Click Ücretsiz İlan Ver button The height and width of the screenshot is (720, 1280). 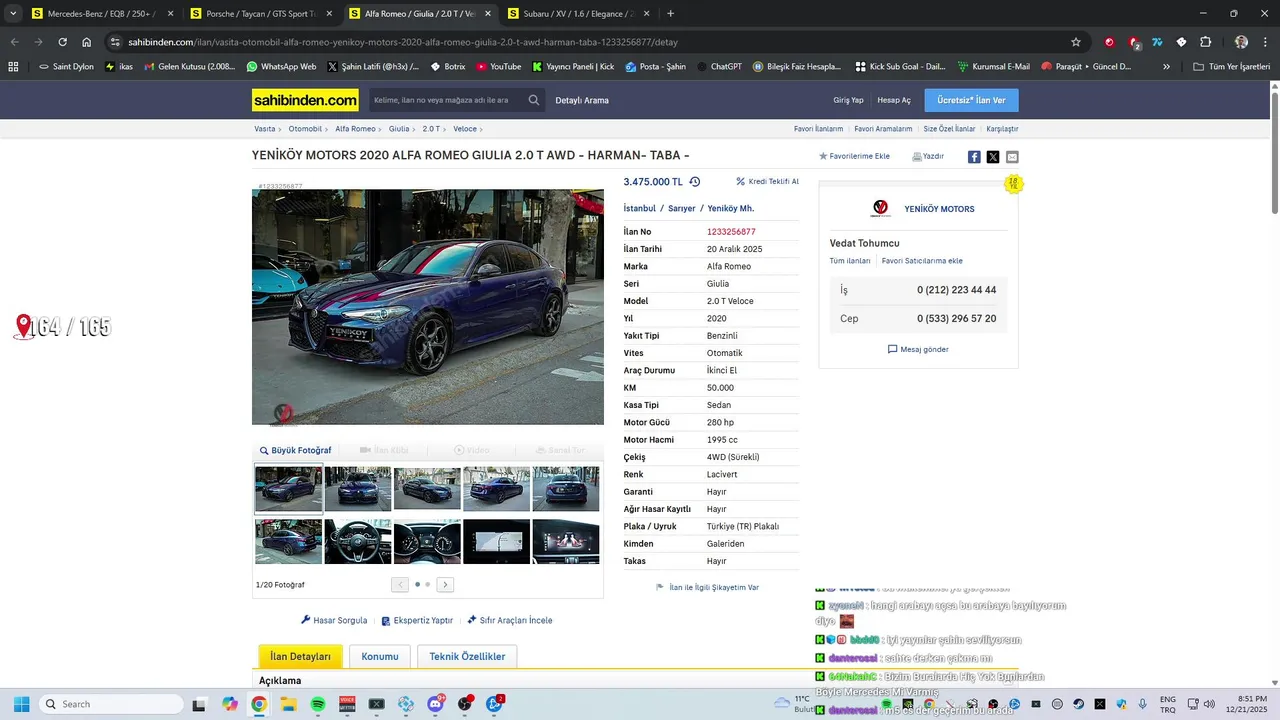971,100
